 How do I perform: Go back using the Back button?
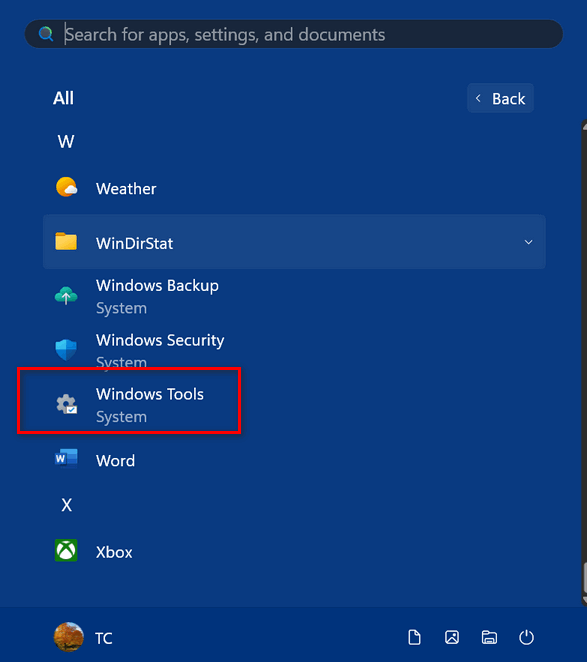pyautogui.click(x=500, y=98)
